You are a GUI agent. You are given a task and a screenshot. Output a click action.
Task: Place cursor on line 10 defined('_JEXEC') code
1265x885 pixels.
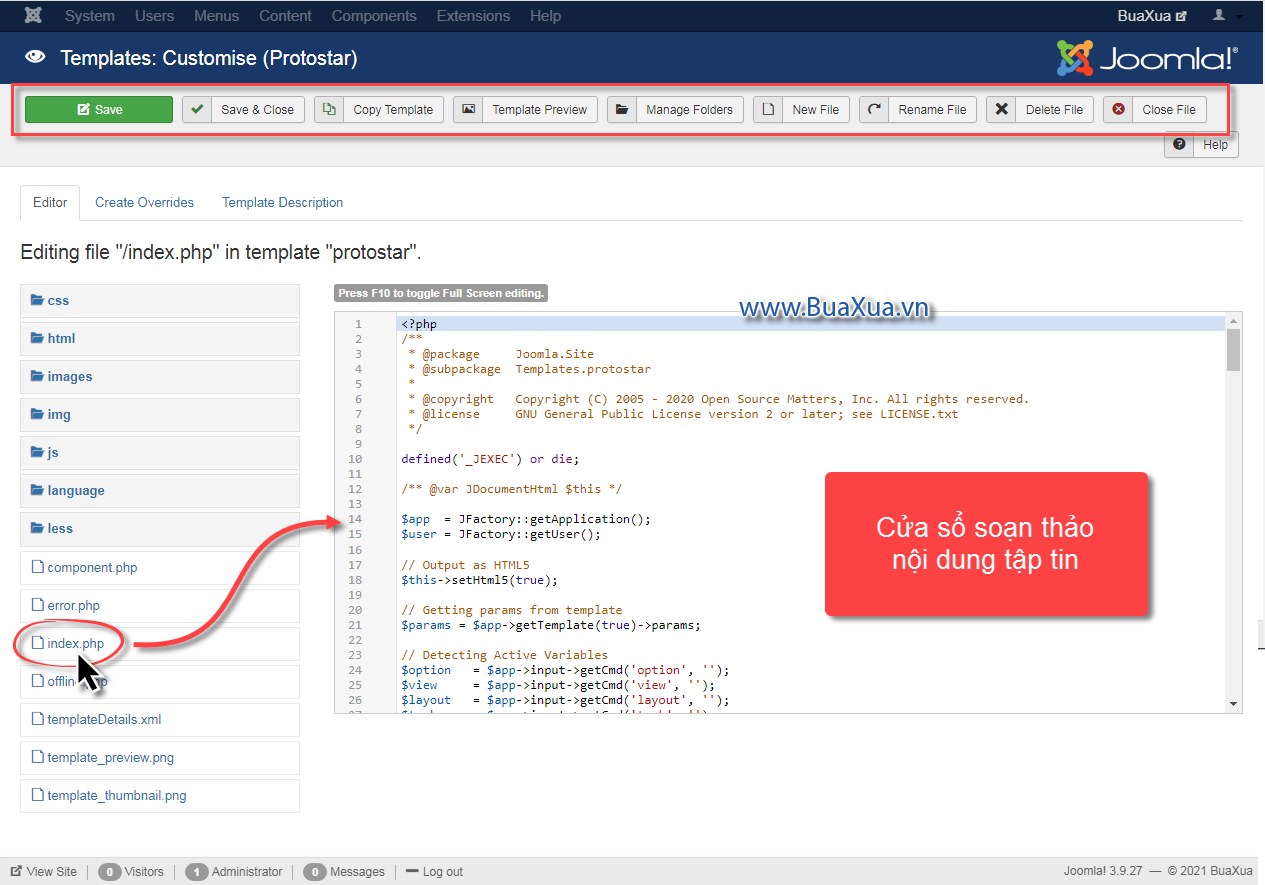click(x=490, y=459)
